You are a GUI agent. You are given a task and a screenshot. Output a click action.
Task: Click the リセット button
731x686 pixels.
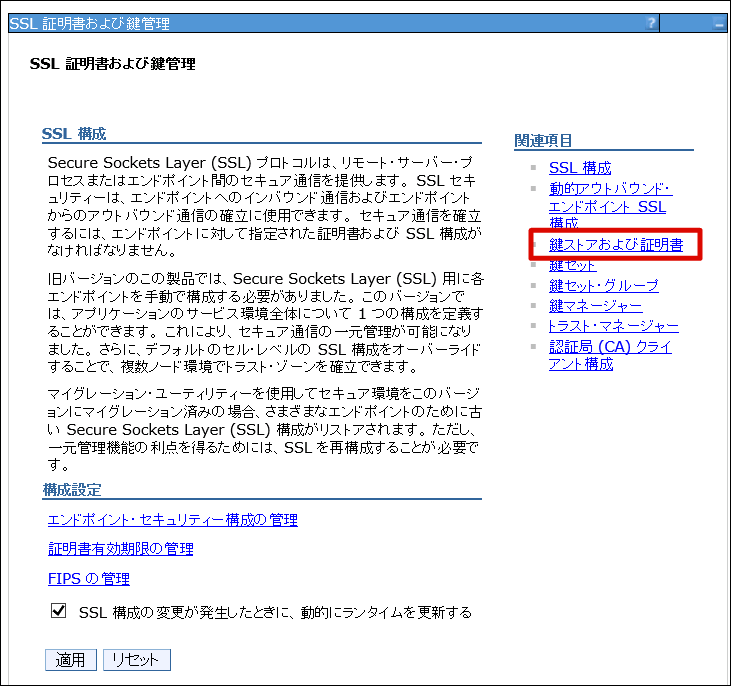[x=137, y=660]
